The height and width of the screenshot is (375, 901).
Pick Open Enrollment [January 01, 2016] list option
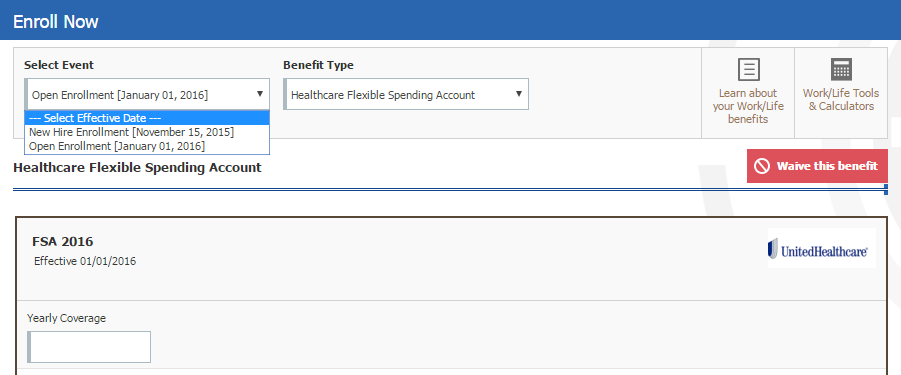pyautogui.click(x=147, y=146)
